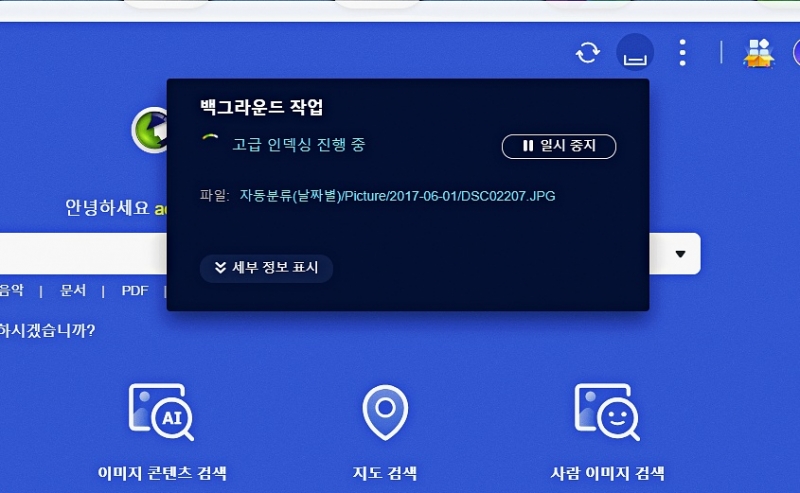Click the 이미지 콘텐츠 검색 label
Image resolution: width=800 pixels, height=493 pixels.
[x=161, y=473]
